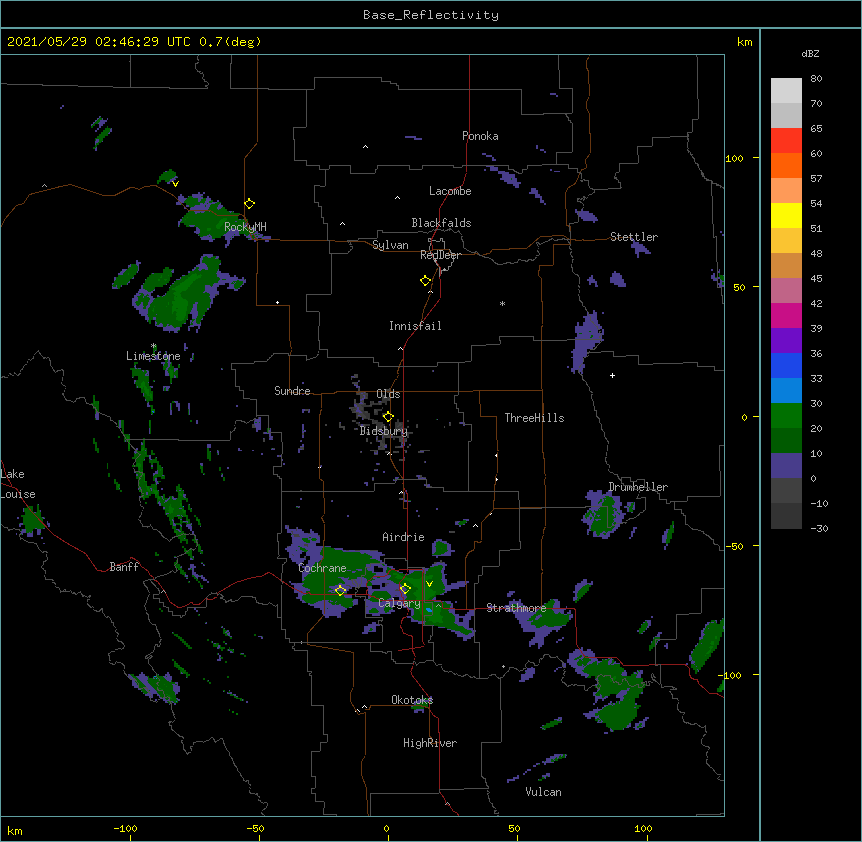Image resolution: width=862 pixels, height=842 pixels.
Task: Click the 39 dBZ magenta legend swatch
Action: tap(786, 315)
